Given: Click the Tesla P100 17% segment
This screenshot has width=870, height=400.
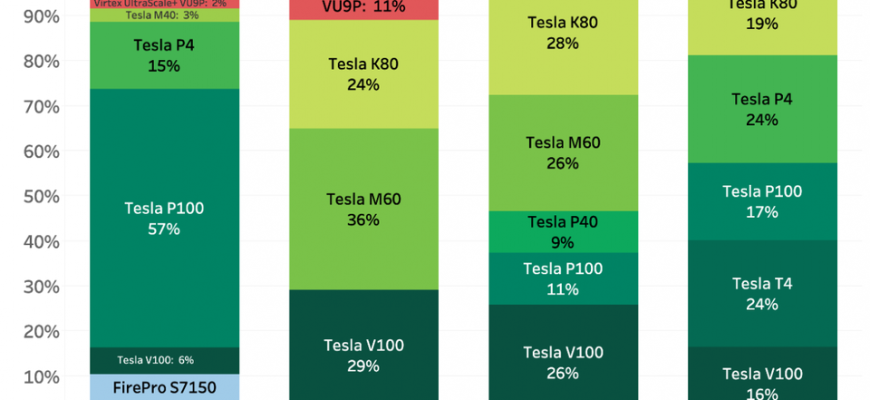Looking at the screenshot, I should coord(764,201).
